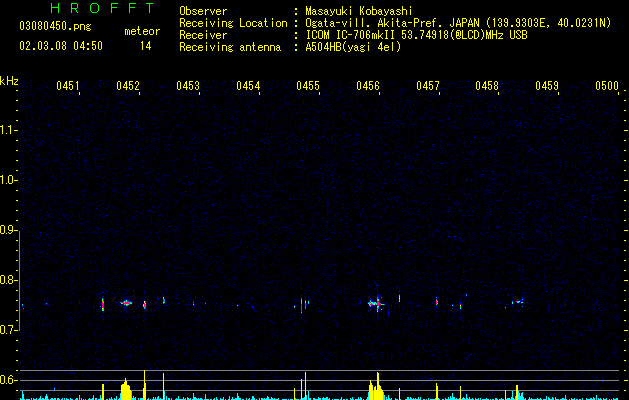Click the 0500 time marker
The width and height of the screenshot is (629, 400).
[x=607, y=86]
